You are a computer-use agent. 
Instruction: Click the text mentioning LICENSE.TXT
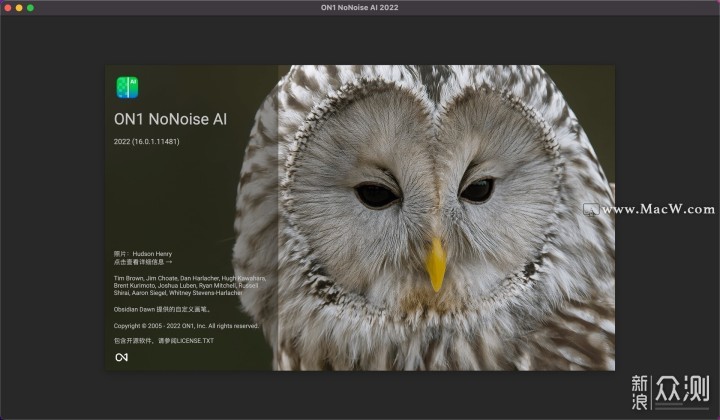pos(164,341)
